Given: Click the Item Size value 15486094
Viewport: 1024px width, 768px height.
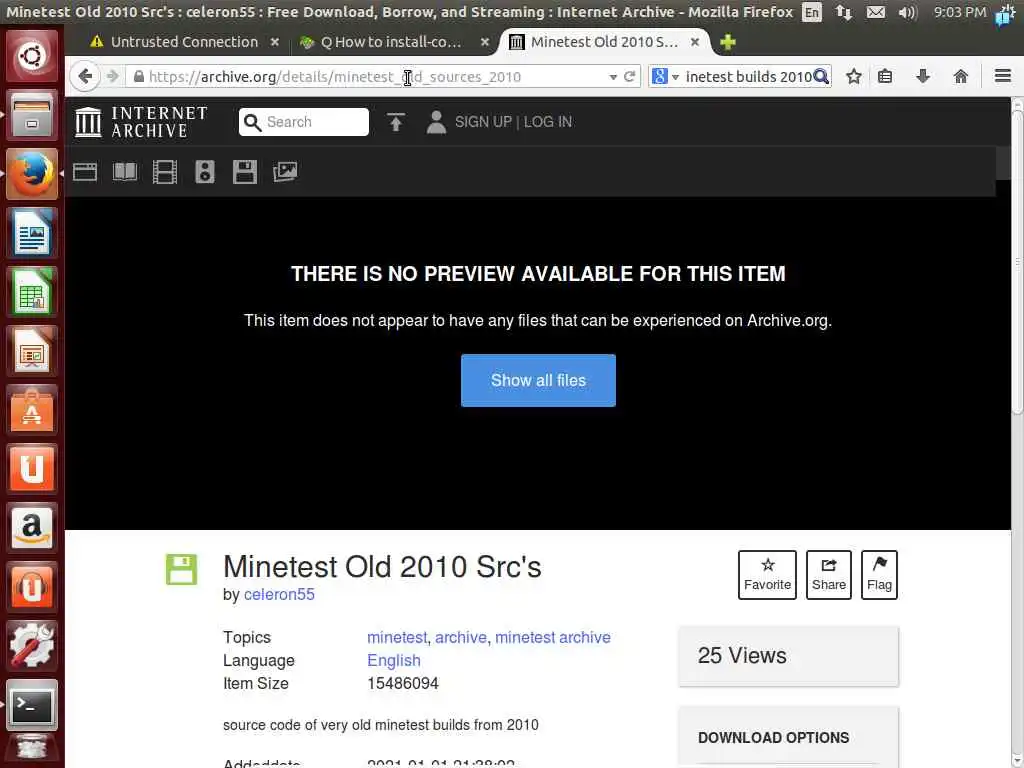Looking at the screenshot, I should [403, 683].
